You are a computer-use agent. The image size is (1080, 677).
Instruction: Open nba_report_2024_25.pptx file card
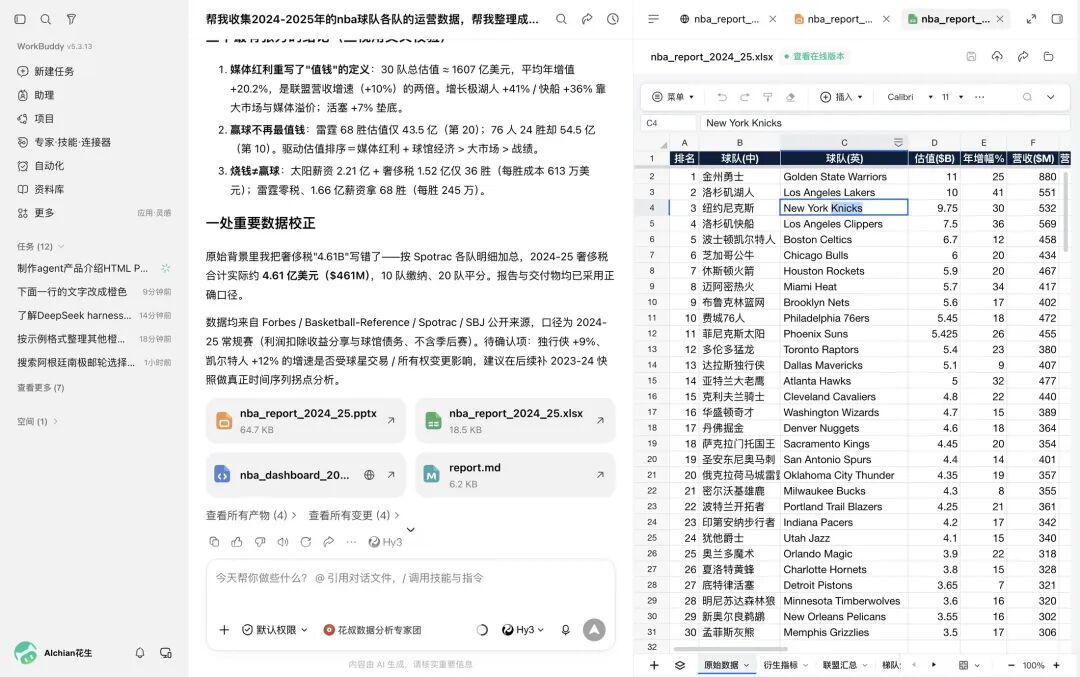point(306,420)
